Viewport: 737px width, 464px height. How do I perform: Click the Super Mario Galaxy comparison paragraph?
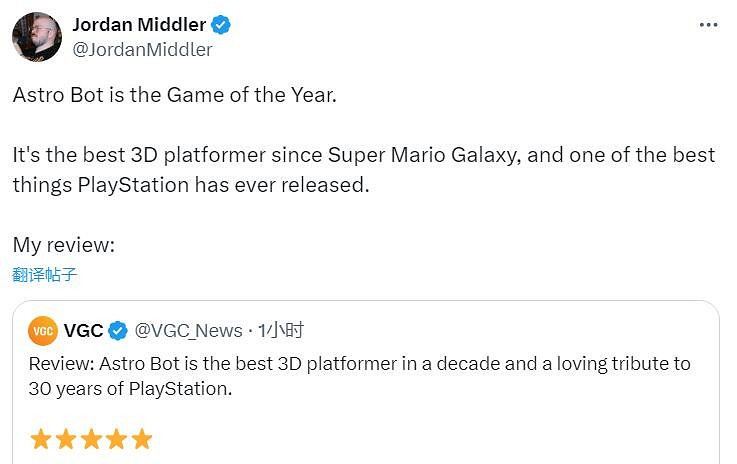(x=363, y=170)
